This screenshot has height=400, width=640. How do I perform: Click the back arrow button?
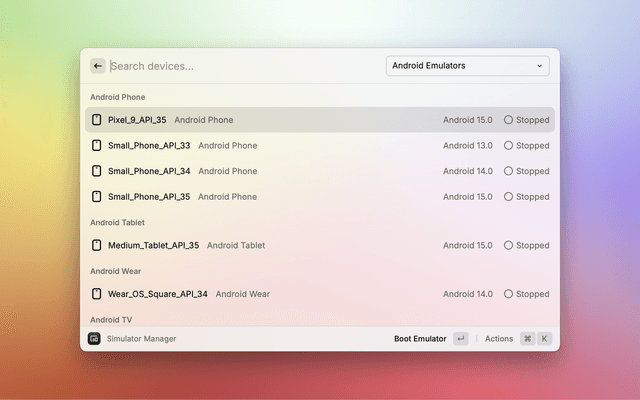[x=98, y=66]
